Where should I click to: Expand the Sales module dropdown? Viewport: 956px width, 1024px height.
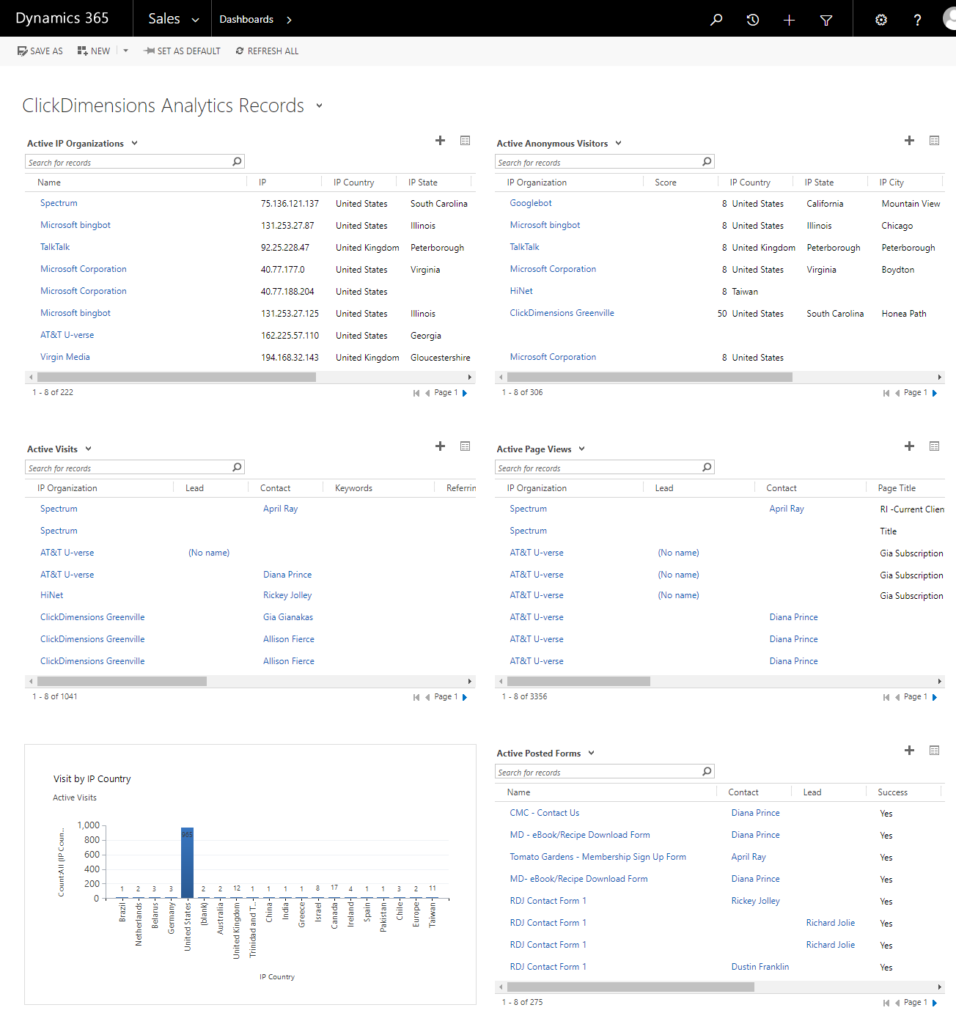point(195,20)
